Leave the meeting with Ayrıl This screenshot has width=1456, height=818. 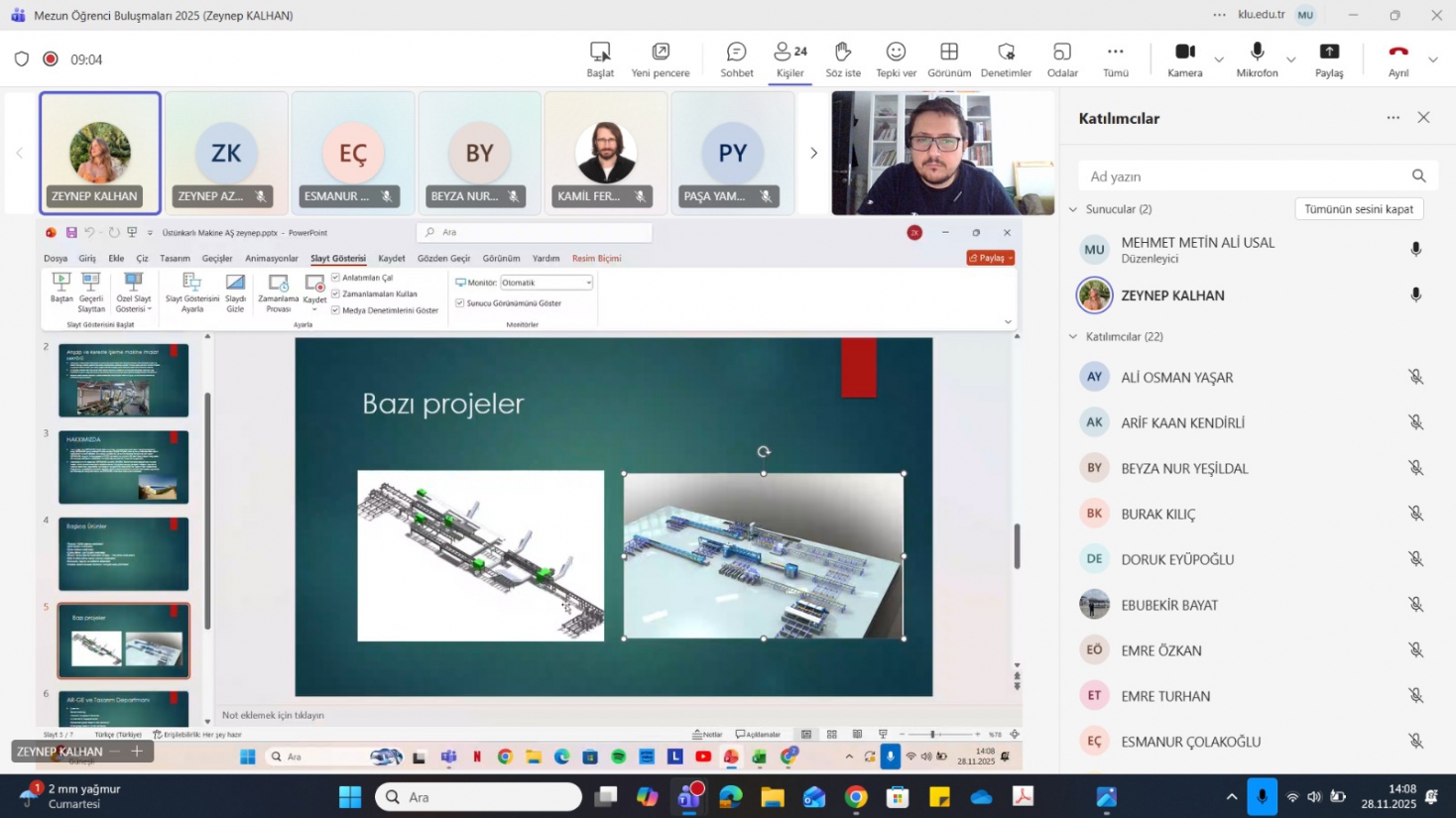pyautogui.click(x=1397, y=58)
